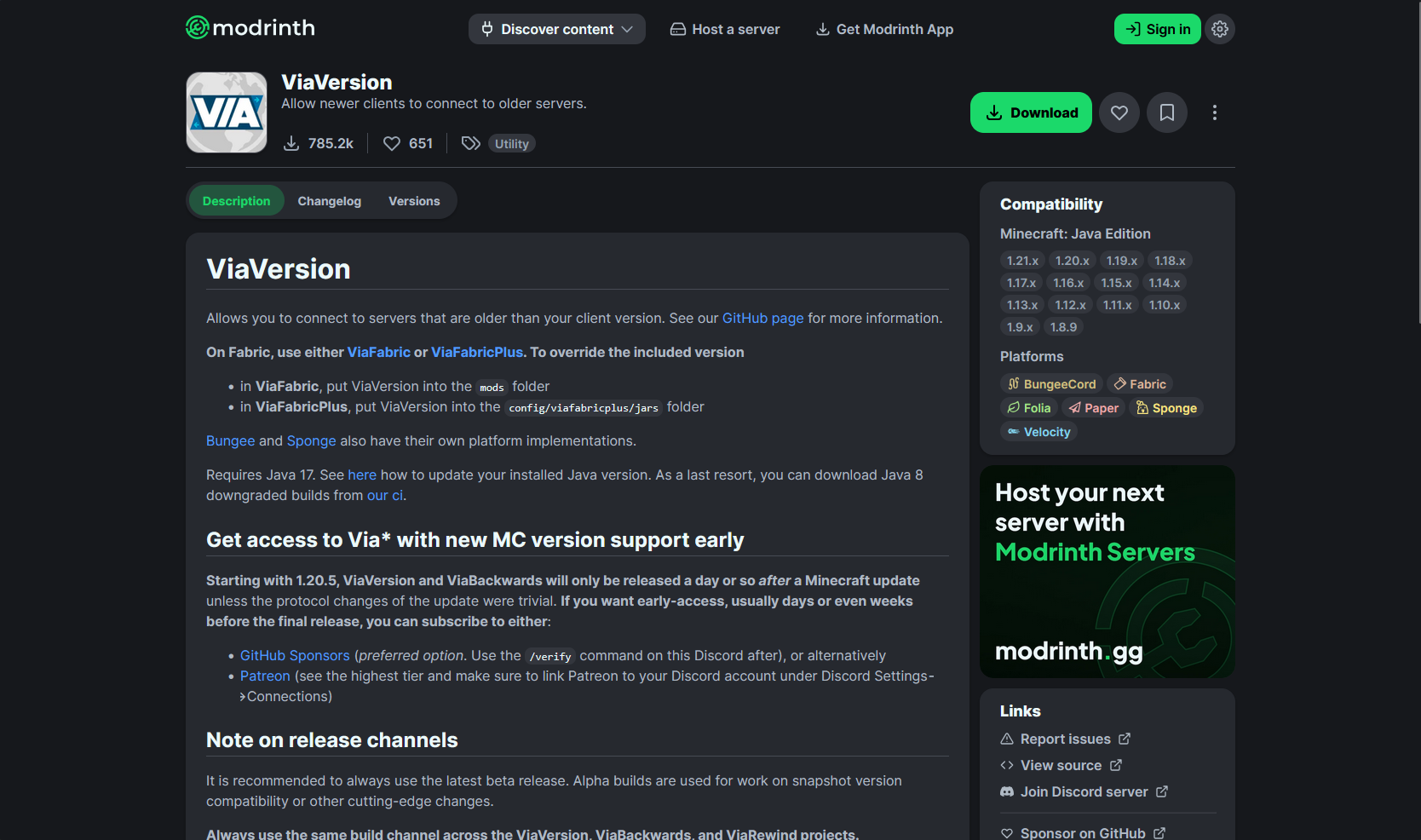Click external icon next to Join Discord server
The image size is (1421, 840).
tap(1162, 791)
